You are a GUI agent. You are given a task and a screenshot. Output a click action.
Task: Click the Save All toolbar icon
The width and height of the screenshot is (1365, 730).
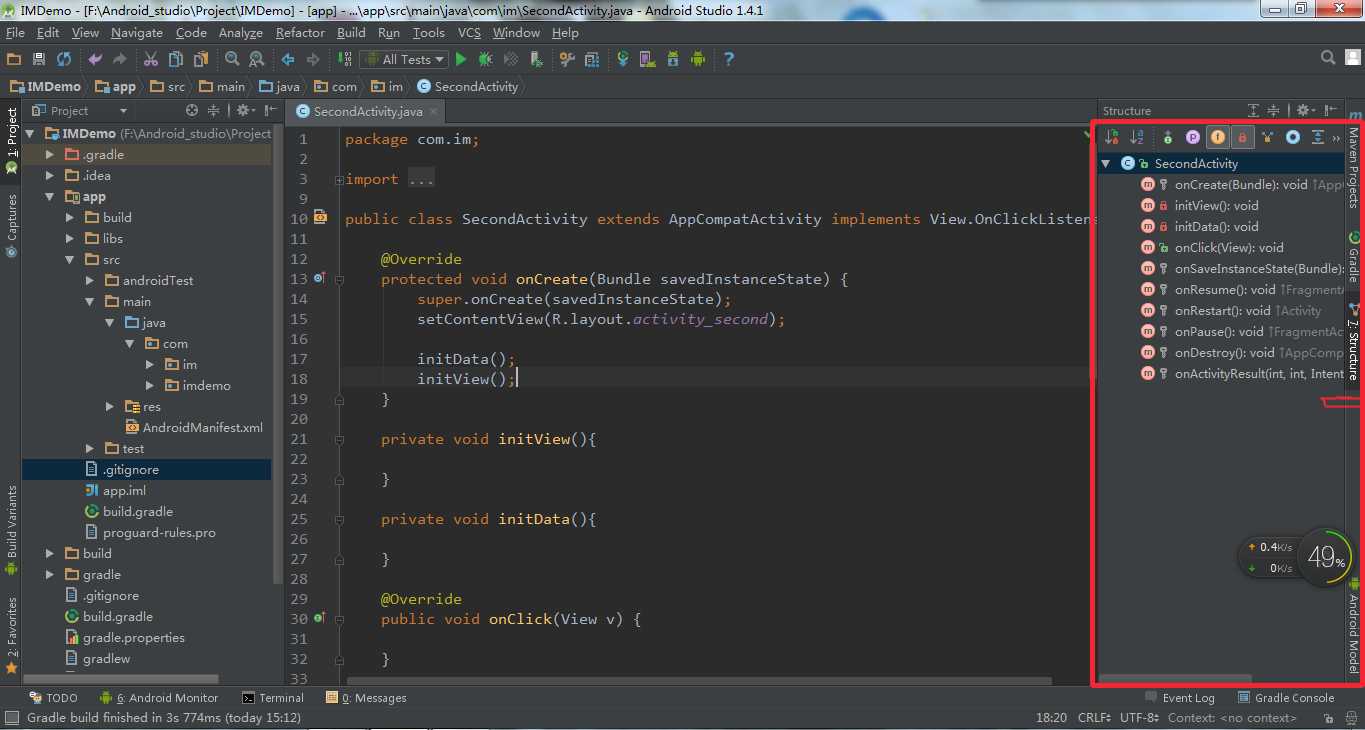click(x=39, y=59)
